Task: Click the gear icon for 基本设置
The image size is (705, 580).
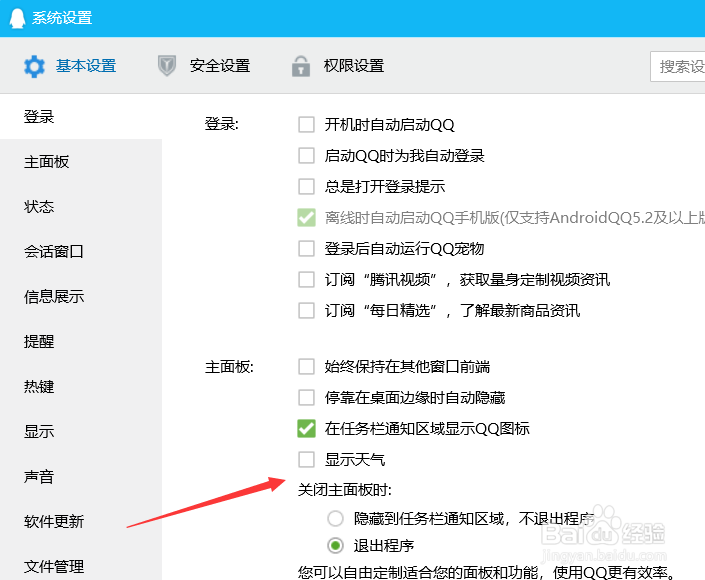Action: pyautogui.click(x=34, y=67)
